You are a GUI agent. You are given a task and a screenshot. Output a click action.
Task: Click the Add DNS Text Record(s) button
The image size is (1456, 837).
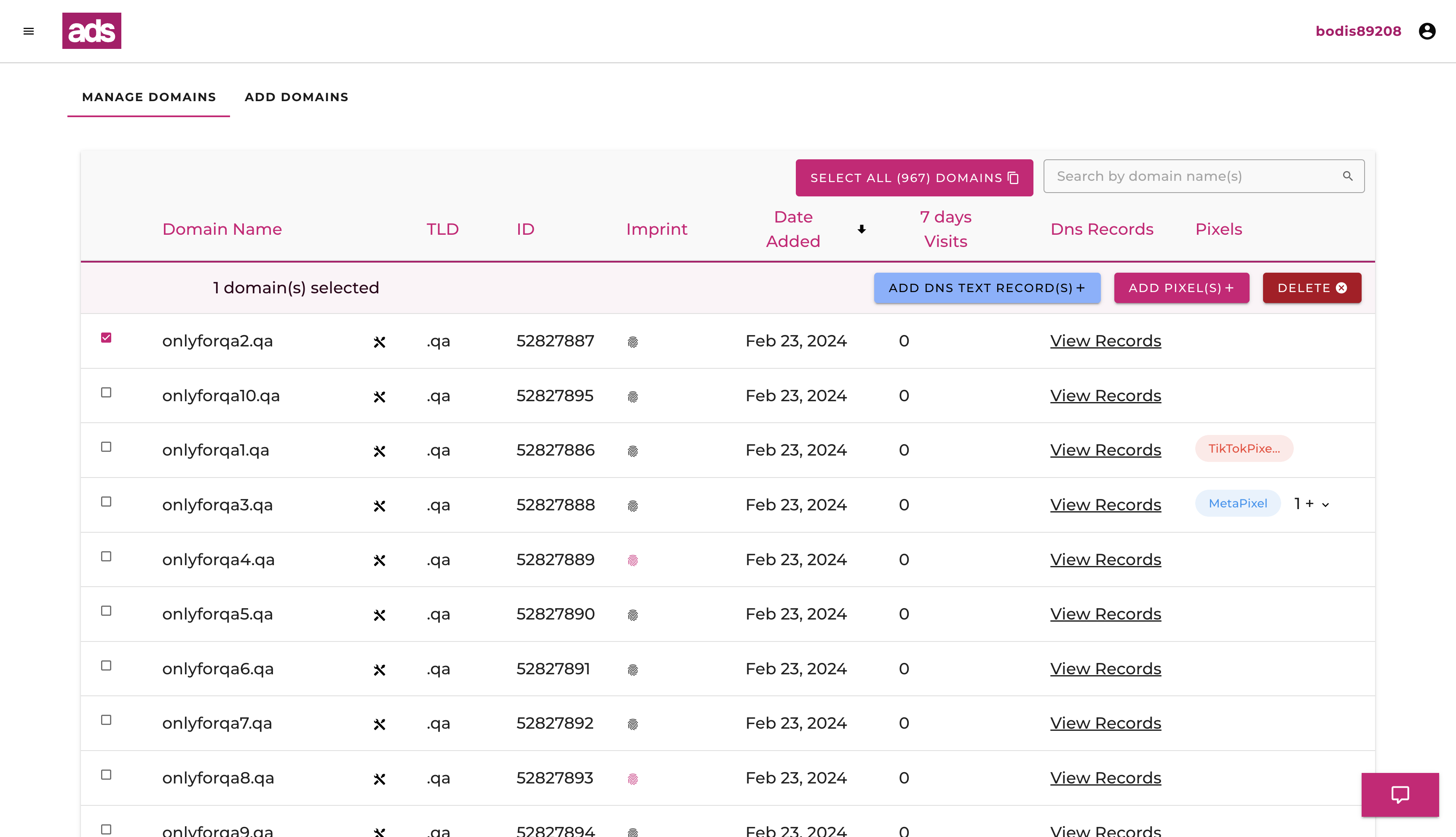[x=987, y=288]
